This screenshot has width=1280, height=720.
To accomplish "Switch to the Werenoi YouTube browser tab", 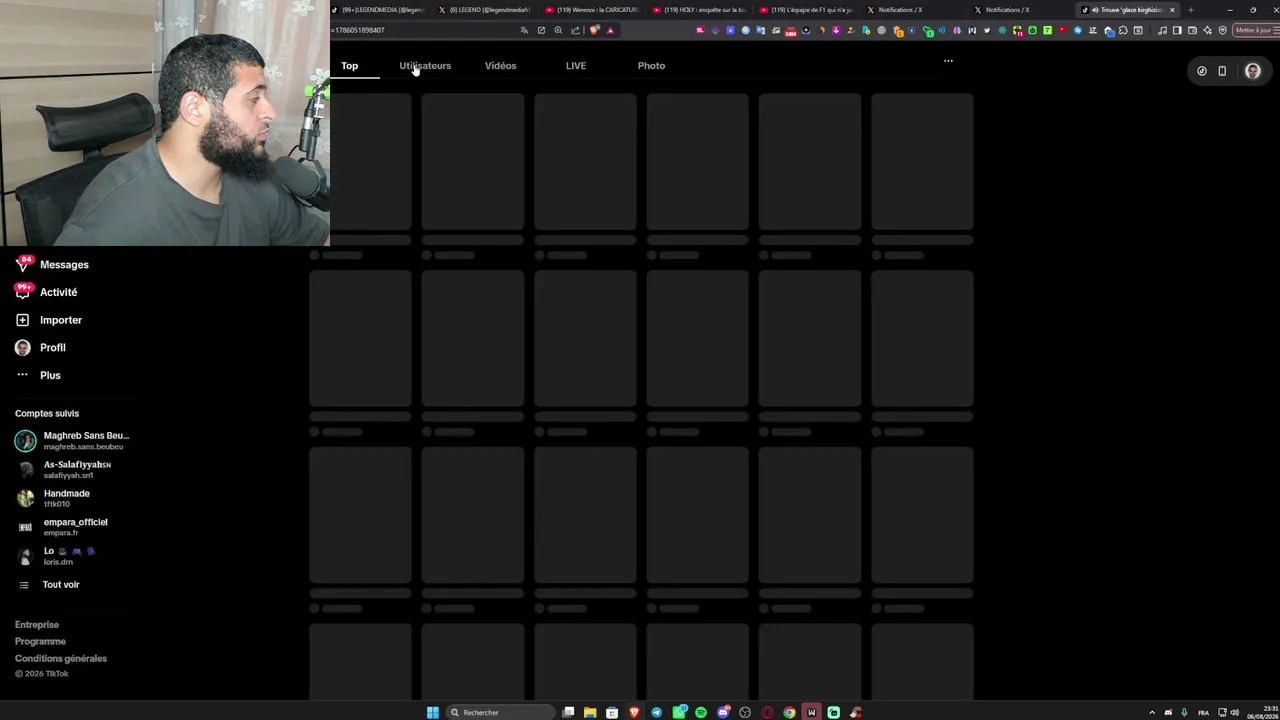I will pyautogui.click(x=594, y=10).
